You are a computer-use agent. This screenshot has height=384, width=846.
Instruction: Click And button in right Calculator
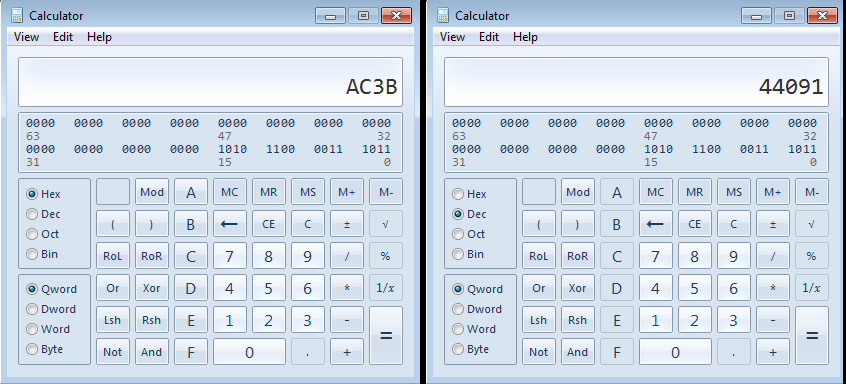(578, 352)
